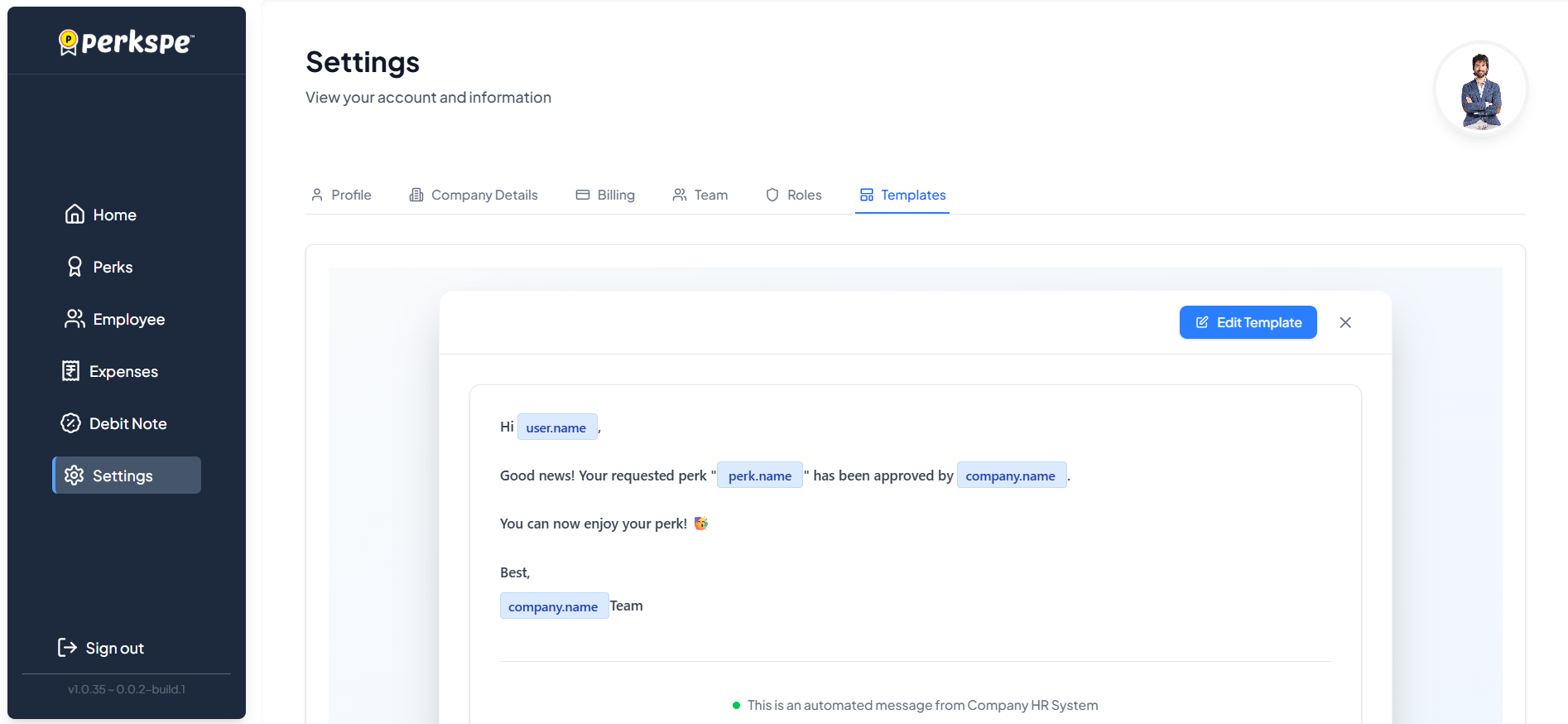Click the perk.name placeholder chip
Image resolution: width=1568 pixels, height=724 pixels.
pyautogui.click(x=759, y=475)
